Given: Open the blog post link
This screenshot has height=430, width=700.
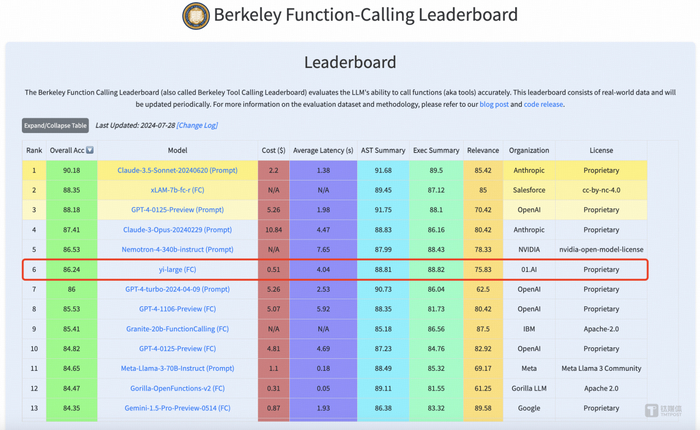Looking at the screenshot, I should pyautogui.click(x=494, y=104).
